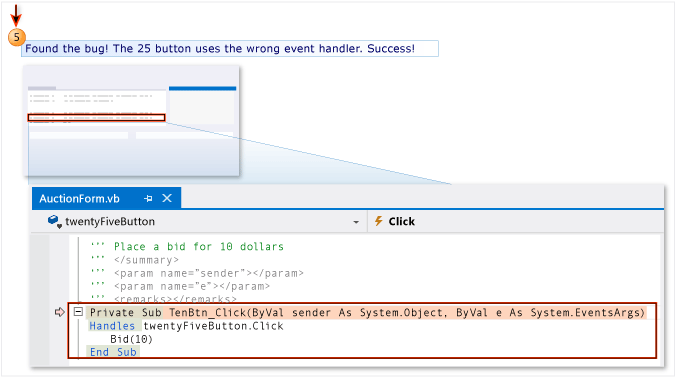Image resolution: width=675 pixels, height=377 pixels.
Task: Click the red highlighted line in thumbnail
Action: coord(96,117)
